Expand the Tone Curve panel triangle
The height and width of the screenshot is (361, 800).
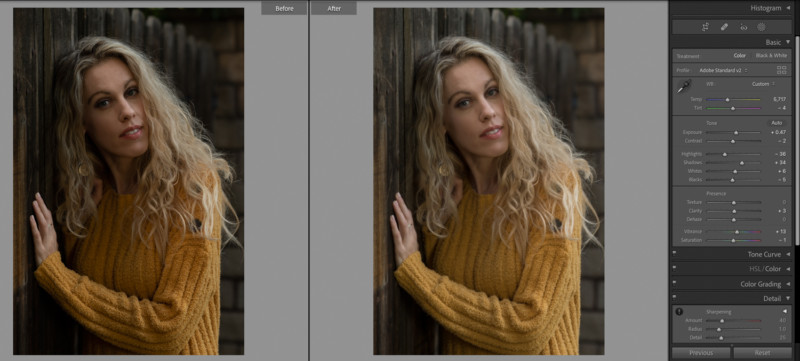pos(788,254)
